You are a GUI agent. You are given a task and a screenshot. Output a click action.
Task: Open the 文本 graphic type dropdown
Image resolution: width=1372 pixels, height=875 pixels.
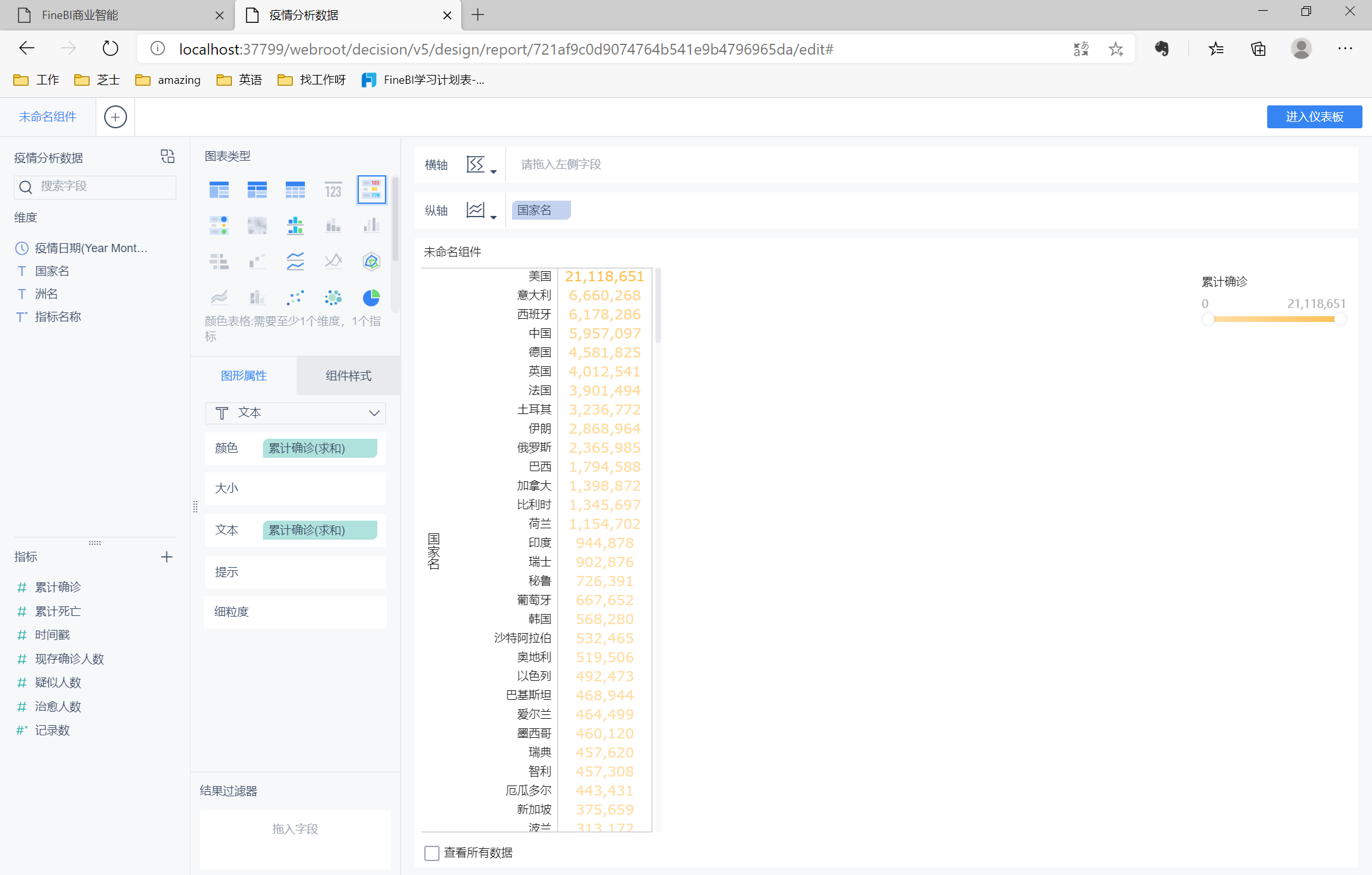point(295,413)
